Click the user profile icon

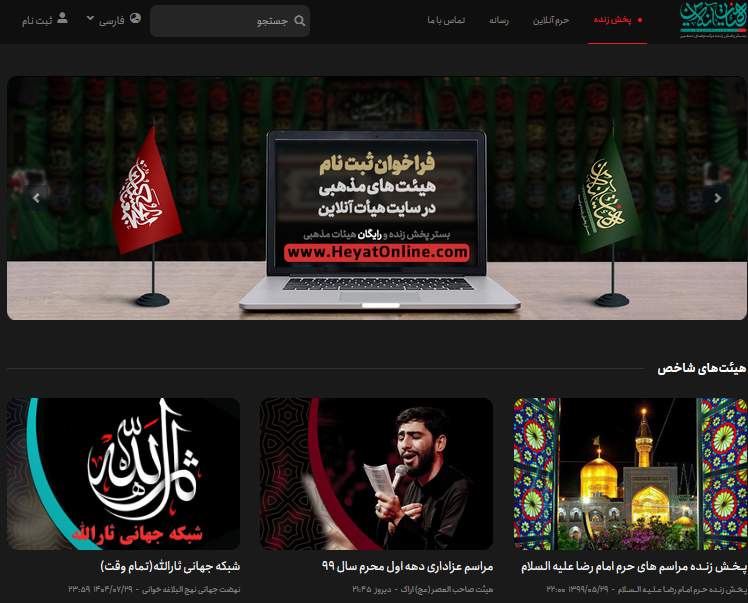point(62,18)
